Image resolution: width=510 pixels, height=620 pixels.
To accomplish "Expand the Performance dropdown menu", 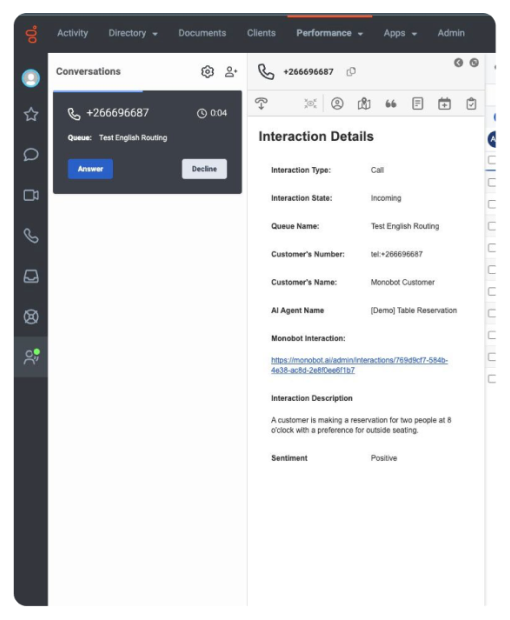I will click(x=329, y=33).
